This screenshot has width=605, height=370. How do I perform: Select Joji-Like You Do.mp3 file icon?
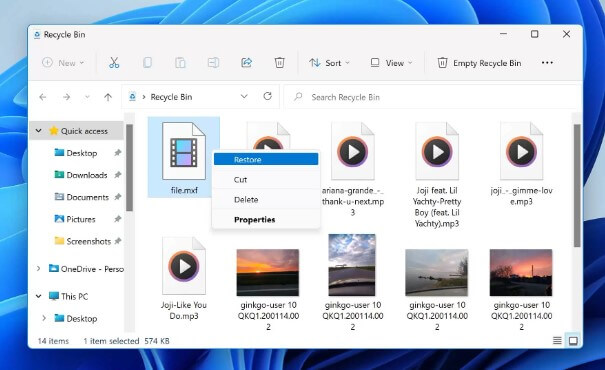click(184, 266)
